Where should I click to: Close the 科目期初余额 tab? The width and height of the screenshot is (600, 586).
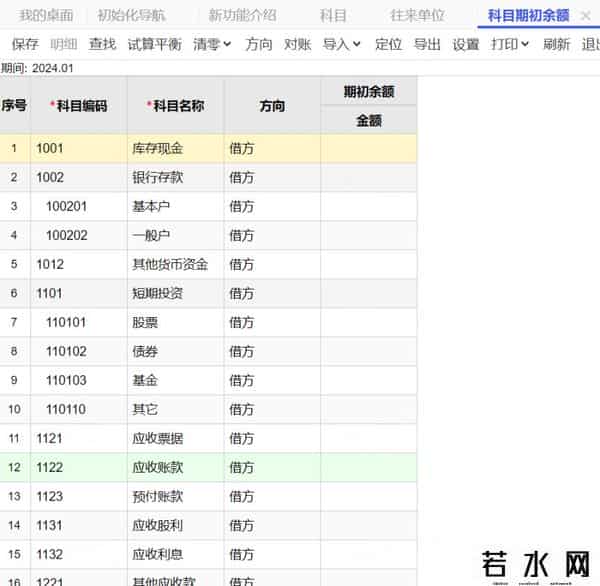586,15
